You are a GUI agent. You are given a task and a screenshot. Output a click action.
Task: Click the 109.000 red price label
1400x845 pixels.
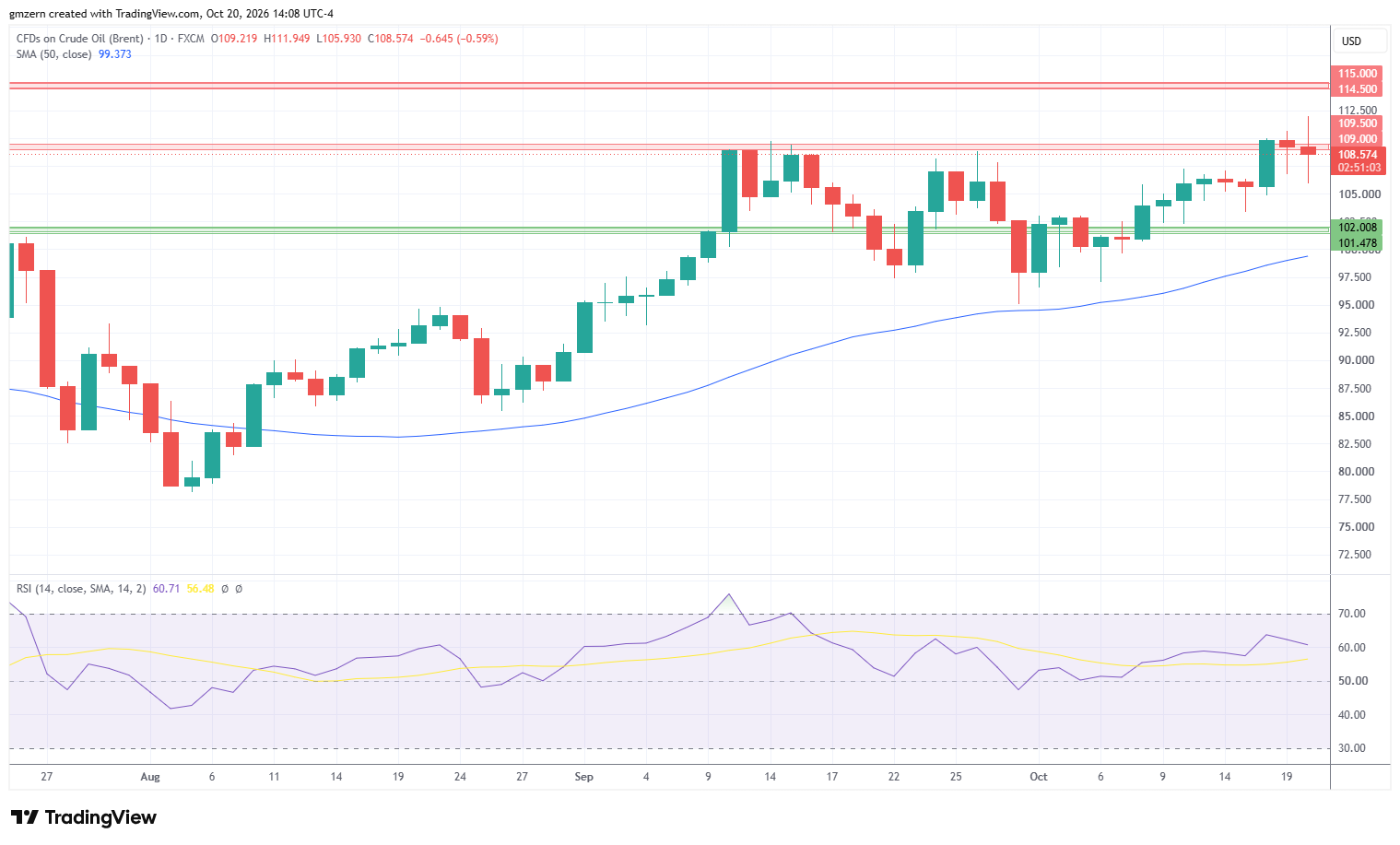1358,139
